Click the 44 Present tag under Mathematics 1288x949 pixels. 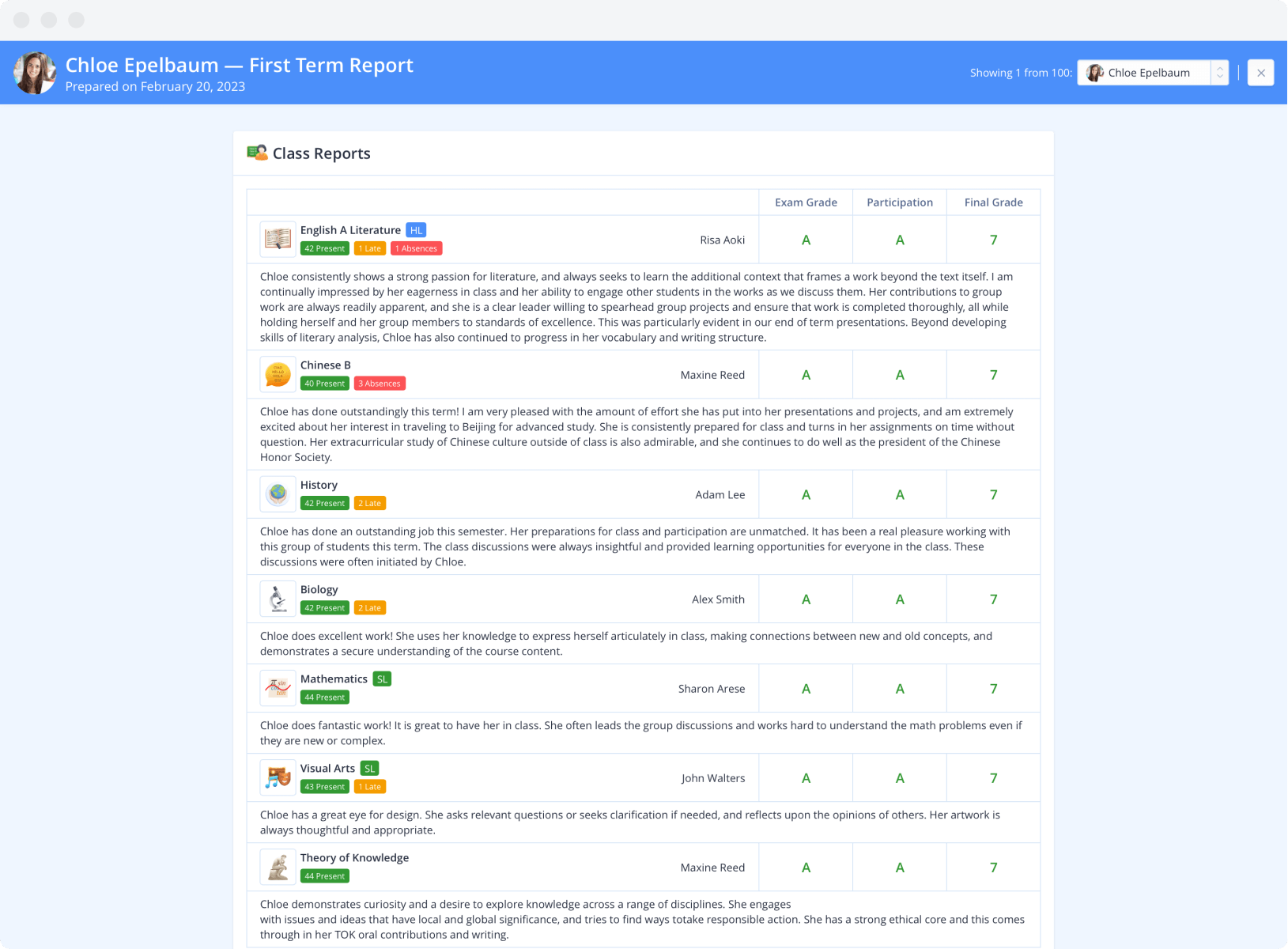pos(324,698)
